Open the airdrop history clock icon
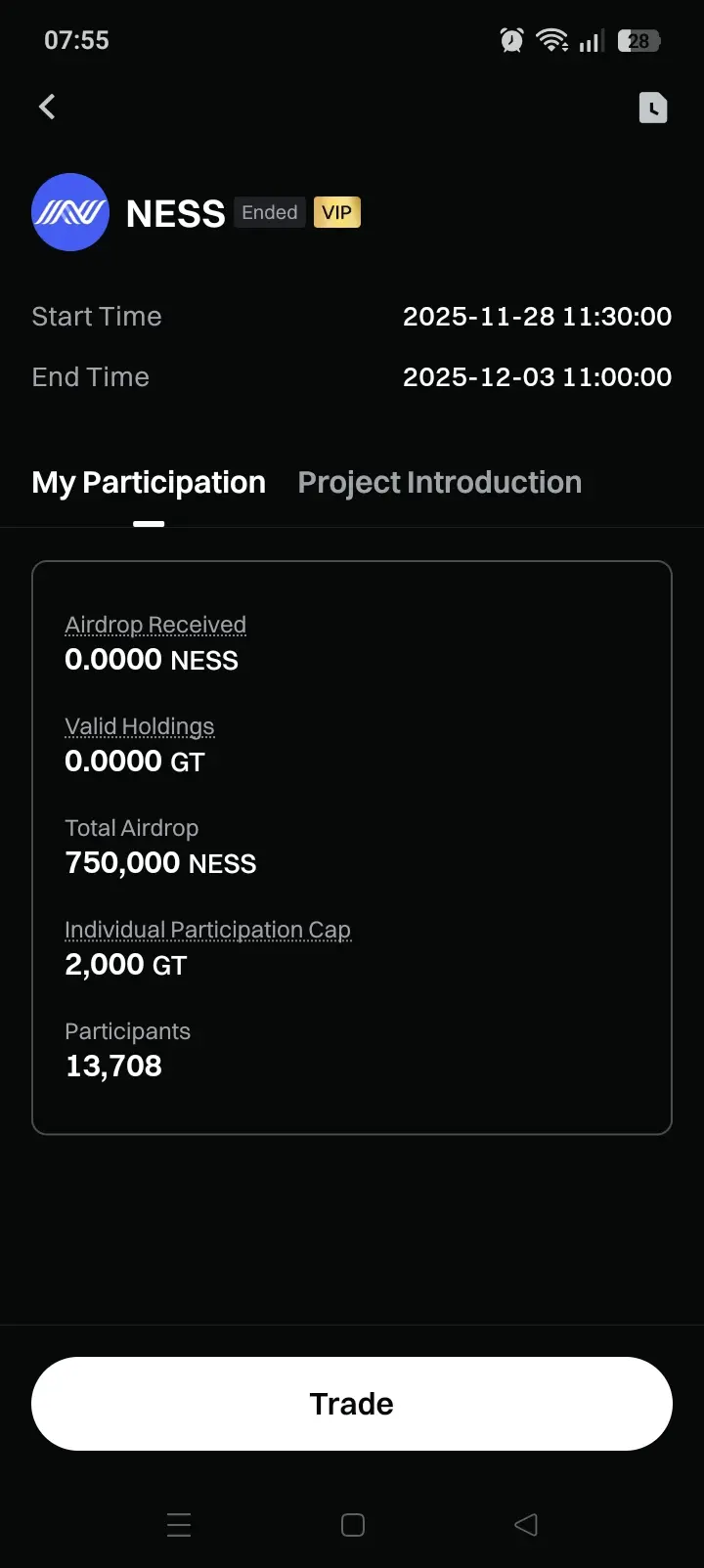 click(x=652, y=108)
